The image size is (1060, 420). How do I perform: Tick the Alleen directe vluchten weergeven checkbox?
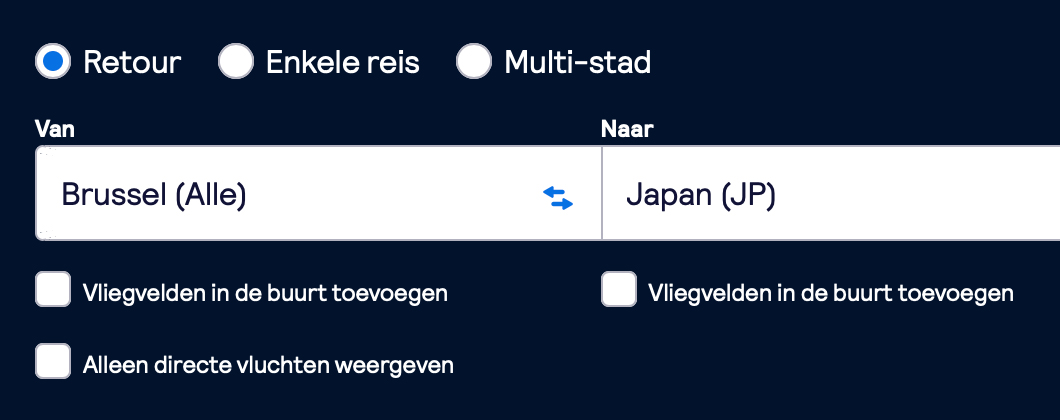(53, 360)
